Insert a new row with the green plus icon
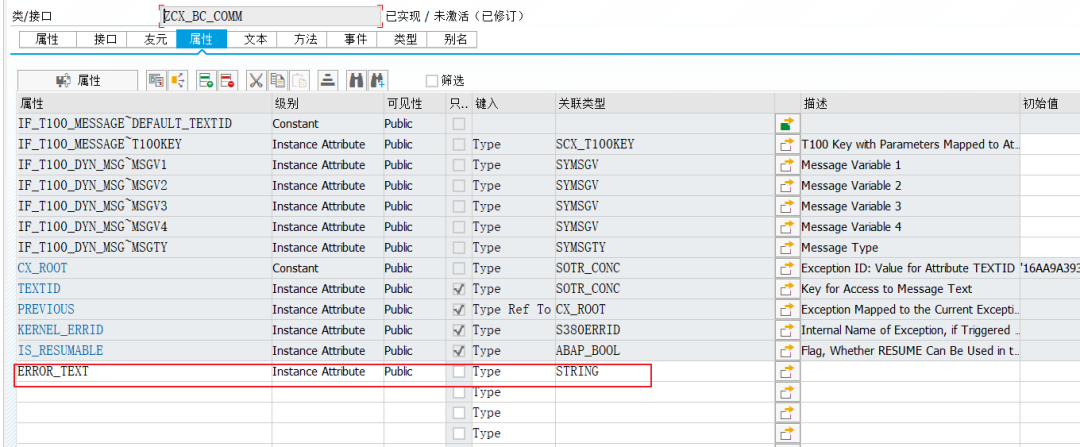This screenshot has height=447, width=1080. pyautogui.click(x=206, y=81)
